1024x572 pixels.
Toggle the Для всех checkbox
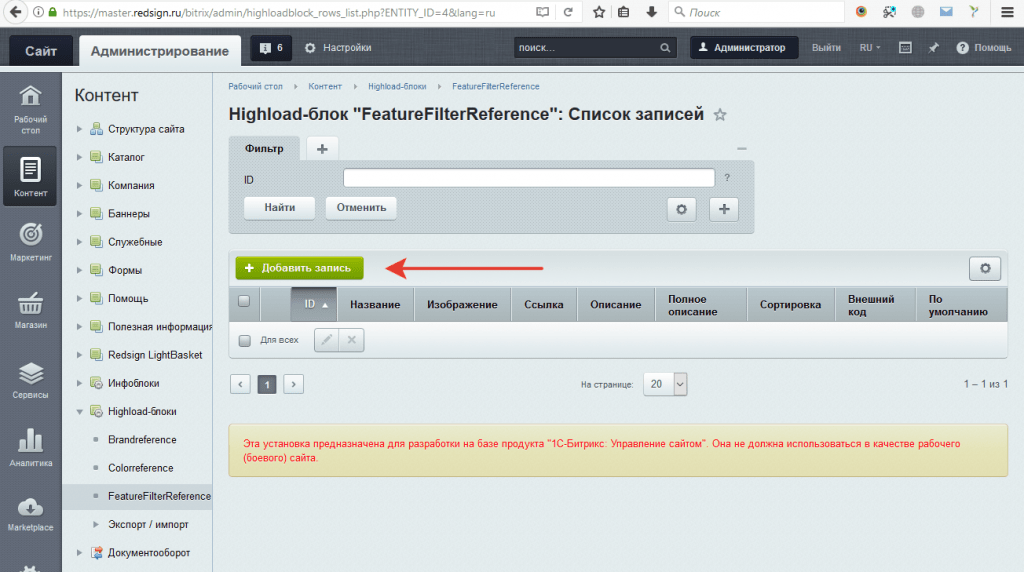[245, 340]
